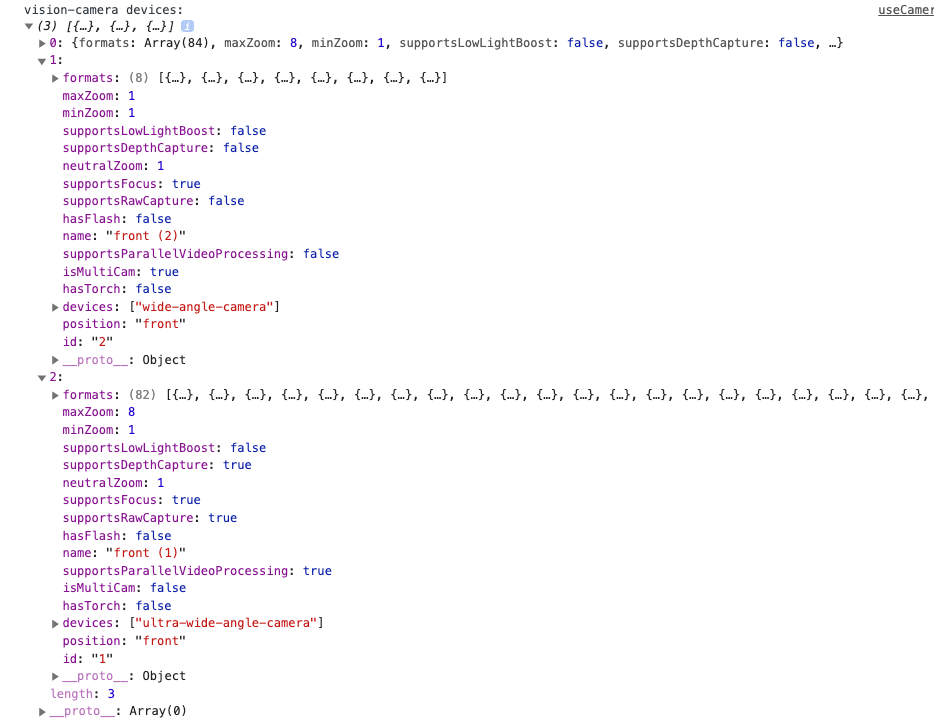
Task: Collapse the root (3) array triangle
Action: (29, 26)
